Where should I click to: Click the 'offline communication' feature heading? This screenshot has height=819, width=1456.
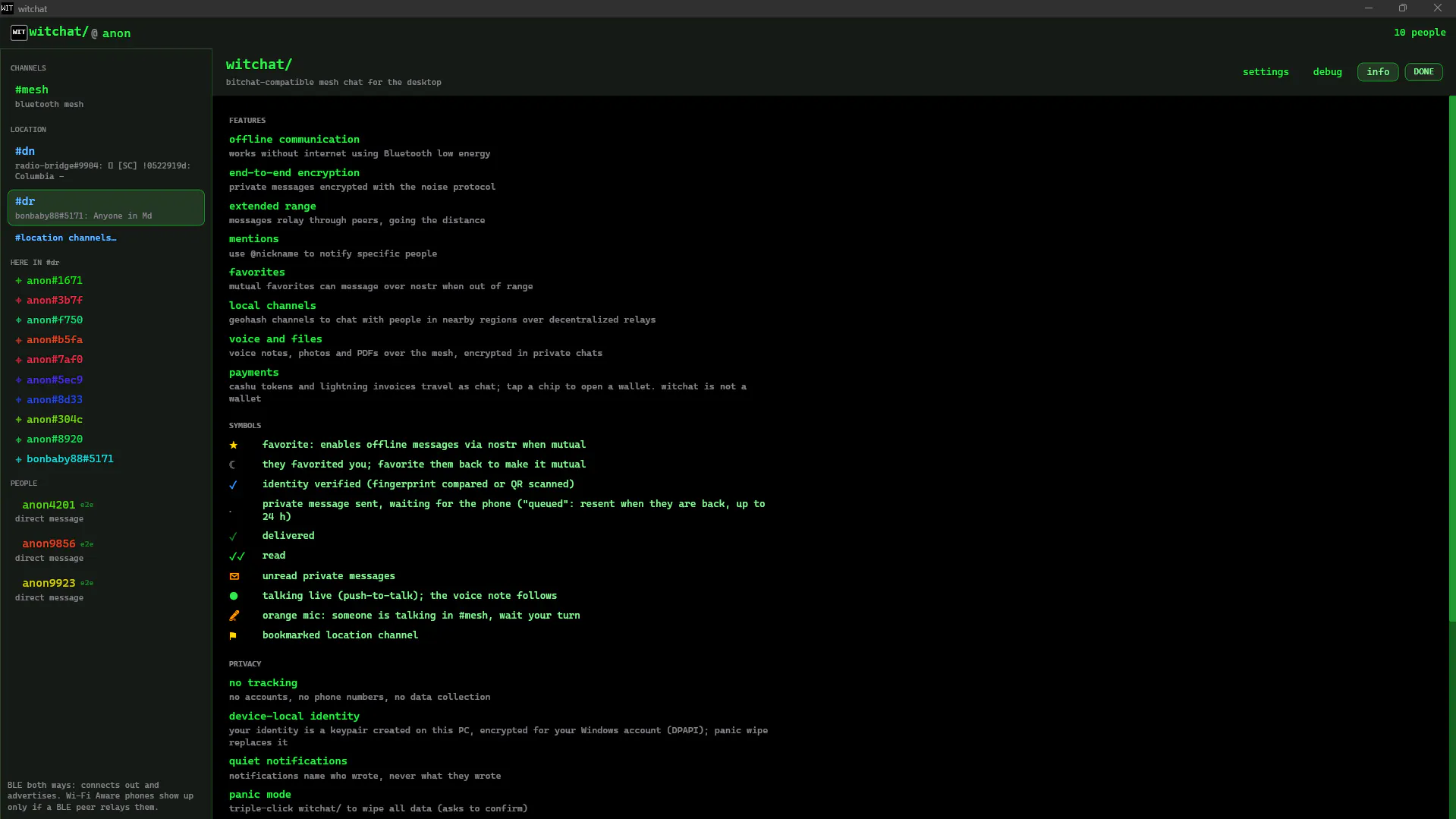(x=294, y=140)
